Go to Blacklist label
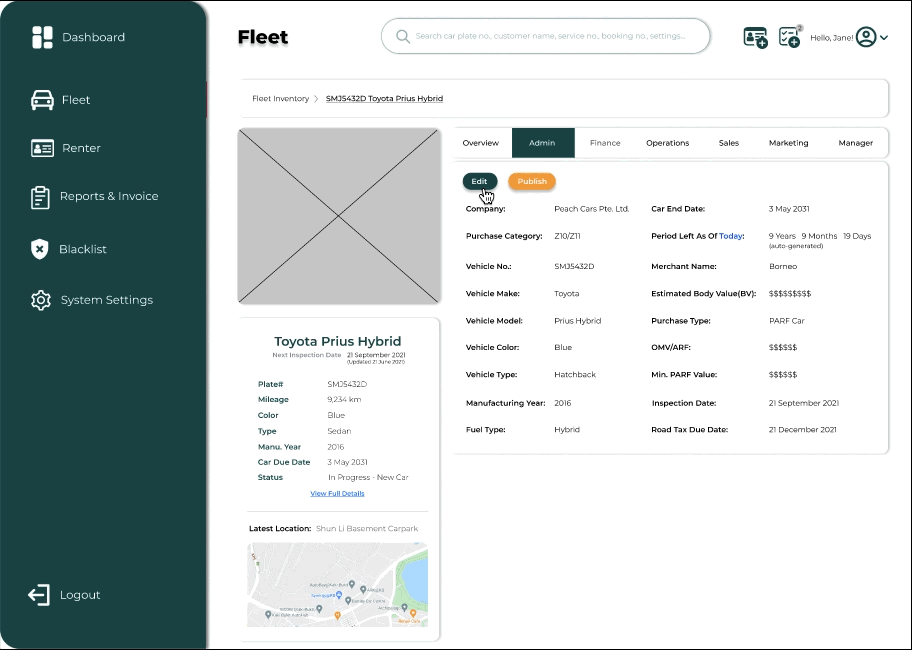 [83, 249]
